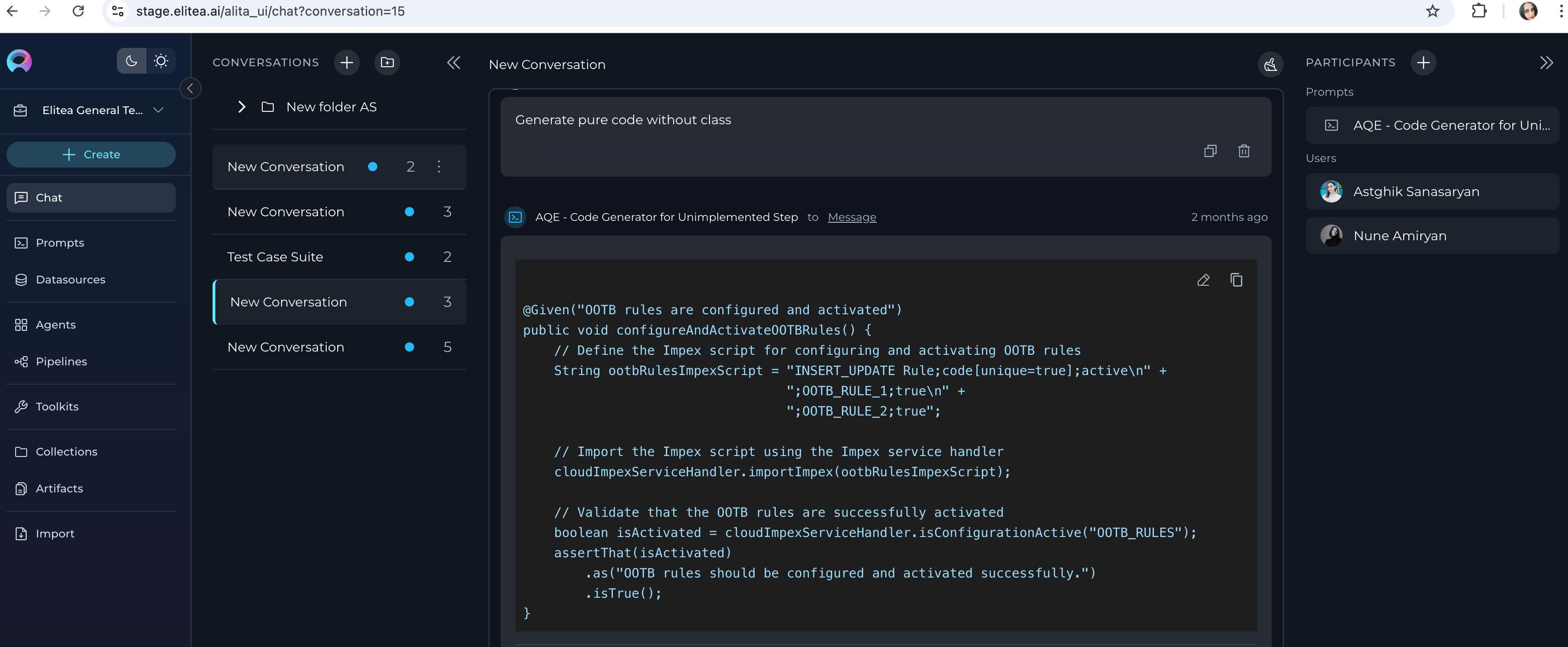Image resolution: width=1568 pixels, height=647 pixels.
Task: Add a new conversation with plus icon
Action: (x=347, y=62)
